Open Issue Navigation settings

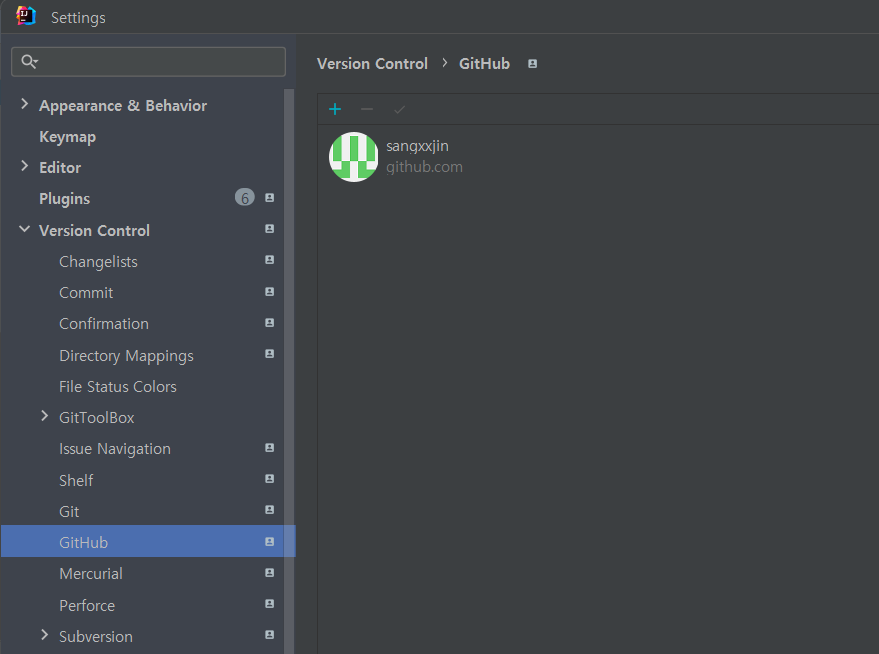click(x=115, y=449)
